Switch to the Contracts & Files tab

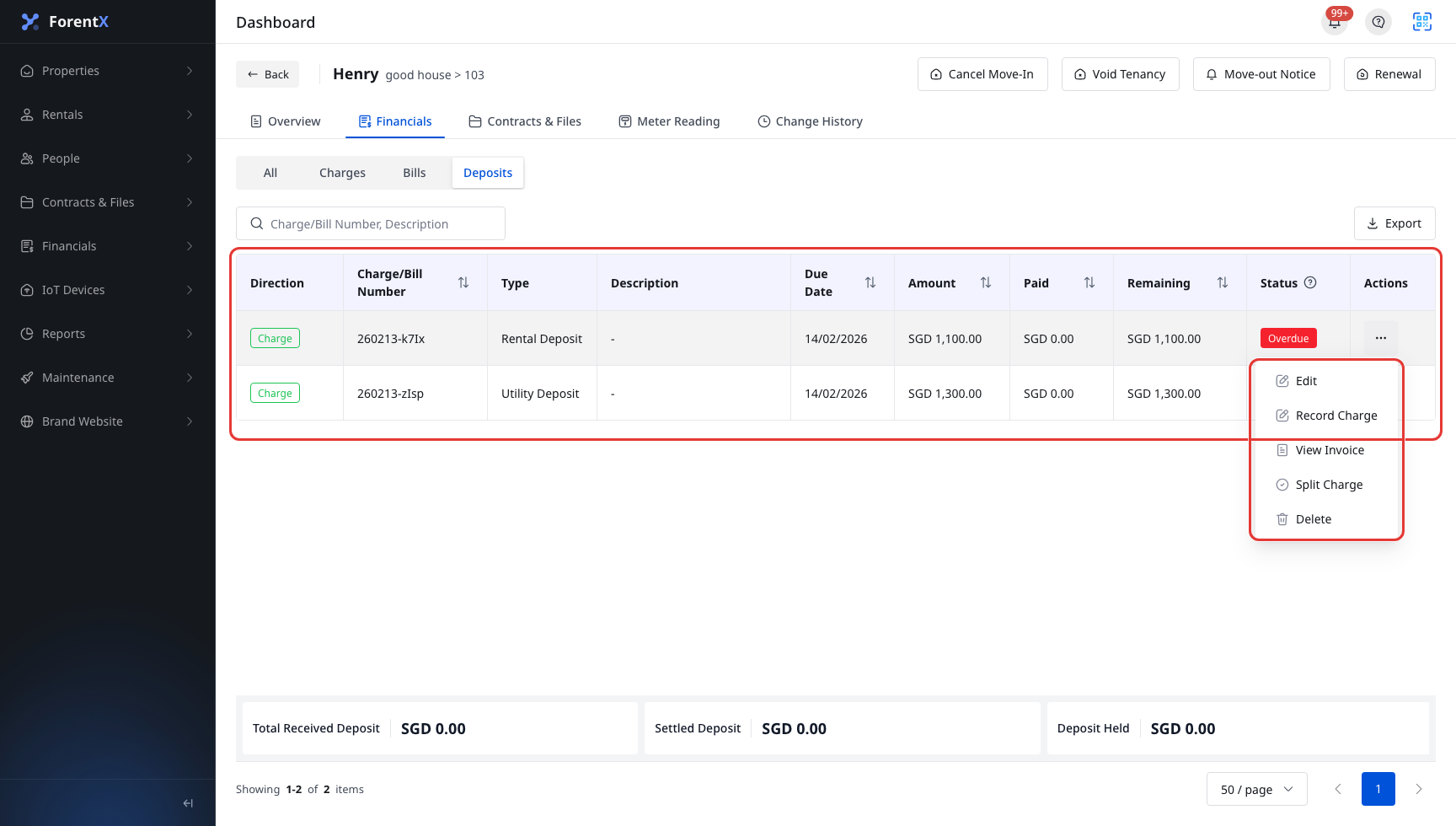point(525,121)
